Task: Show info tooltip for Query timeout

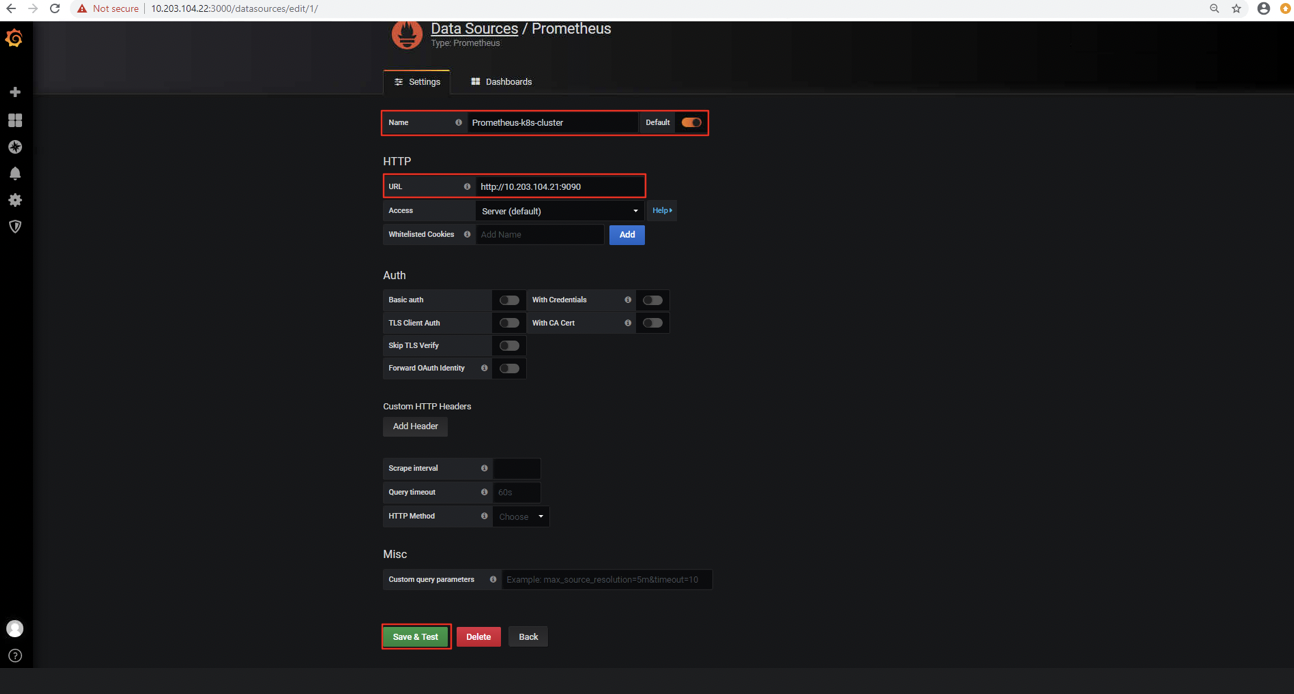Action: tap(484, 492)
